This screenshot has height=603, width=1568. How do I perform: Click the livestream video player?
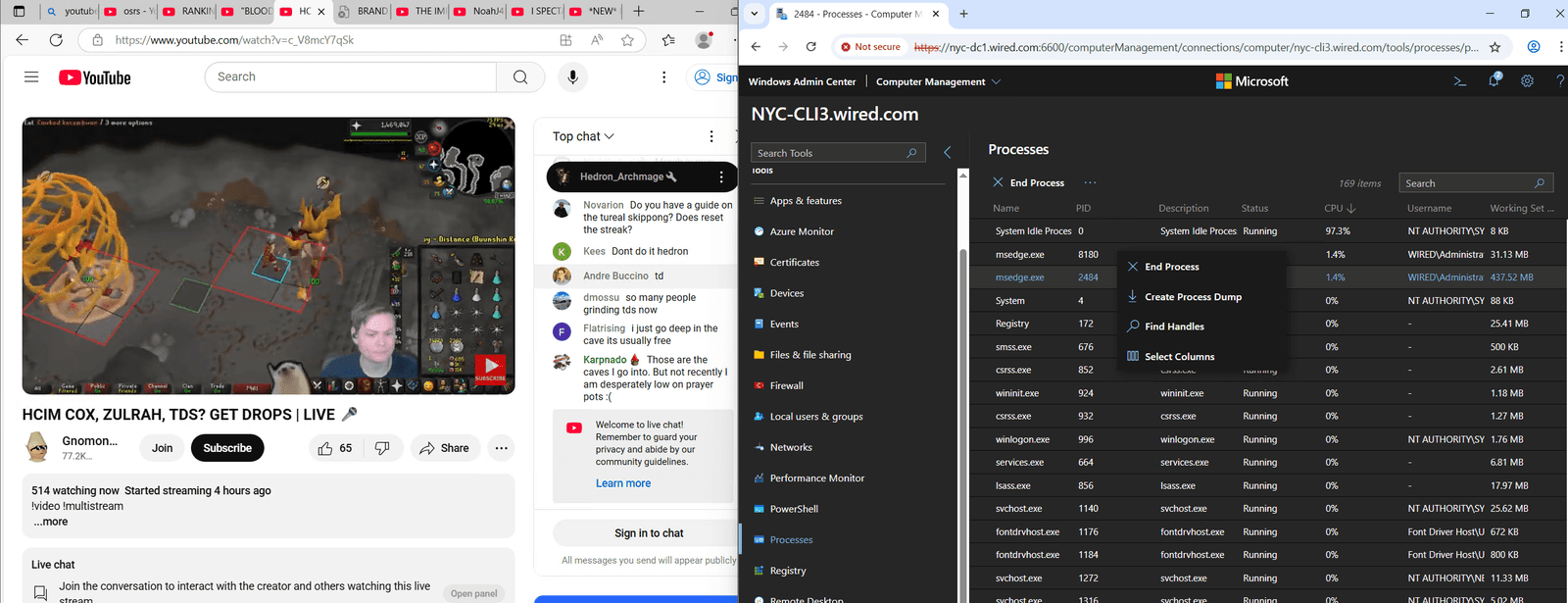click(x=269, y=256)
